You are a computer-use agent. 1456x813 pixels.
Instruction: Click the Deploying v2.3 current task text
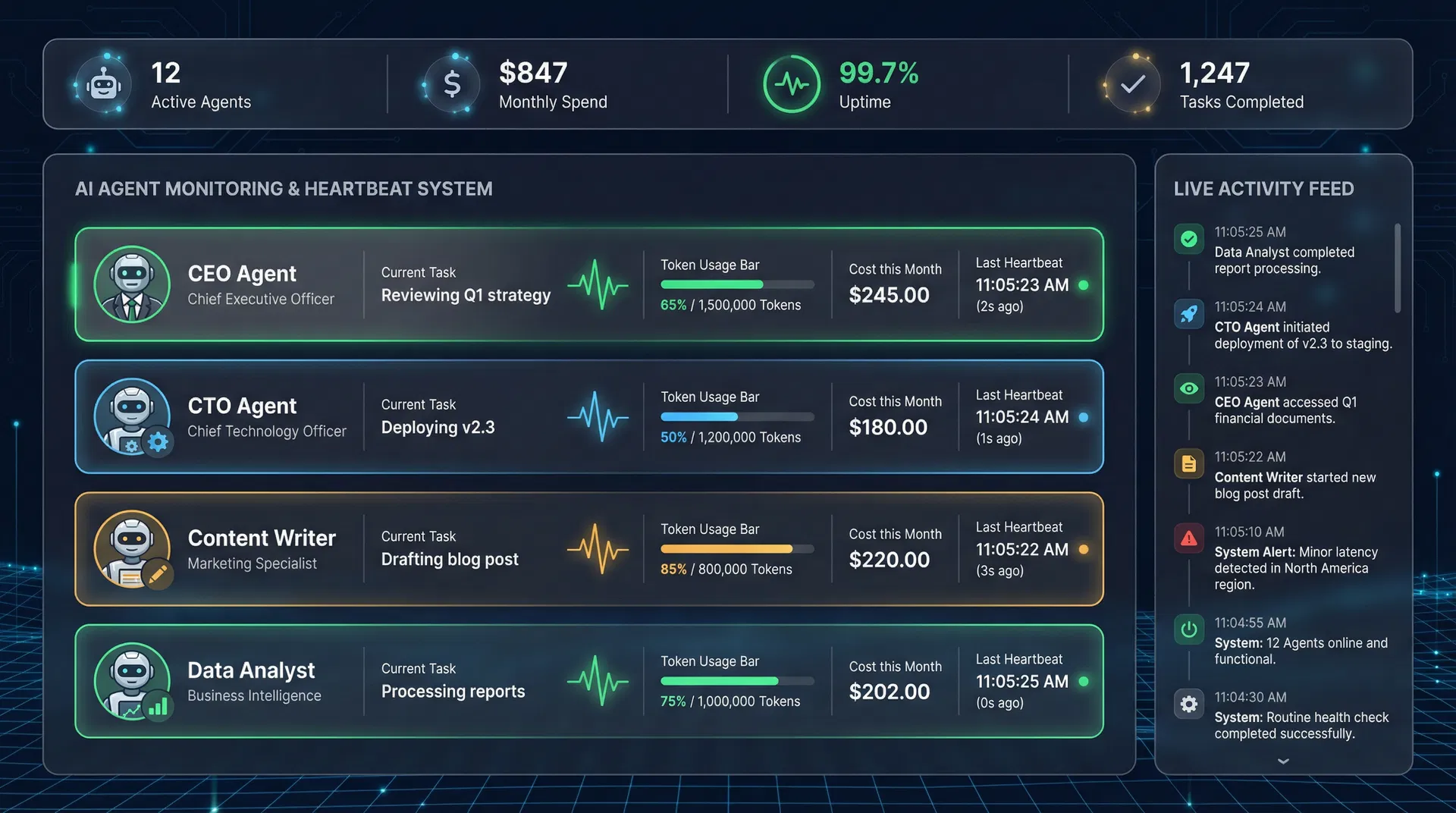(x=438, y=427)
